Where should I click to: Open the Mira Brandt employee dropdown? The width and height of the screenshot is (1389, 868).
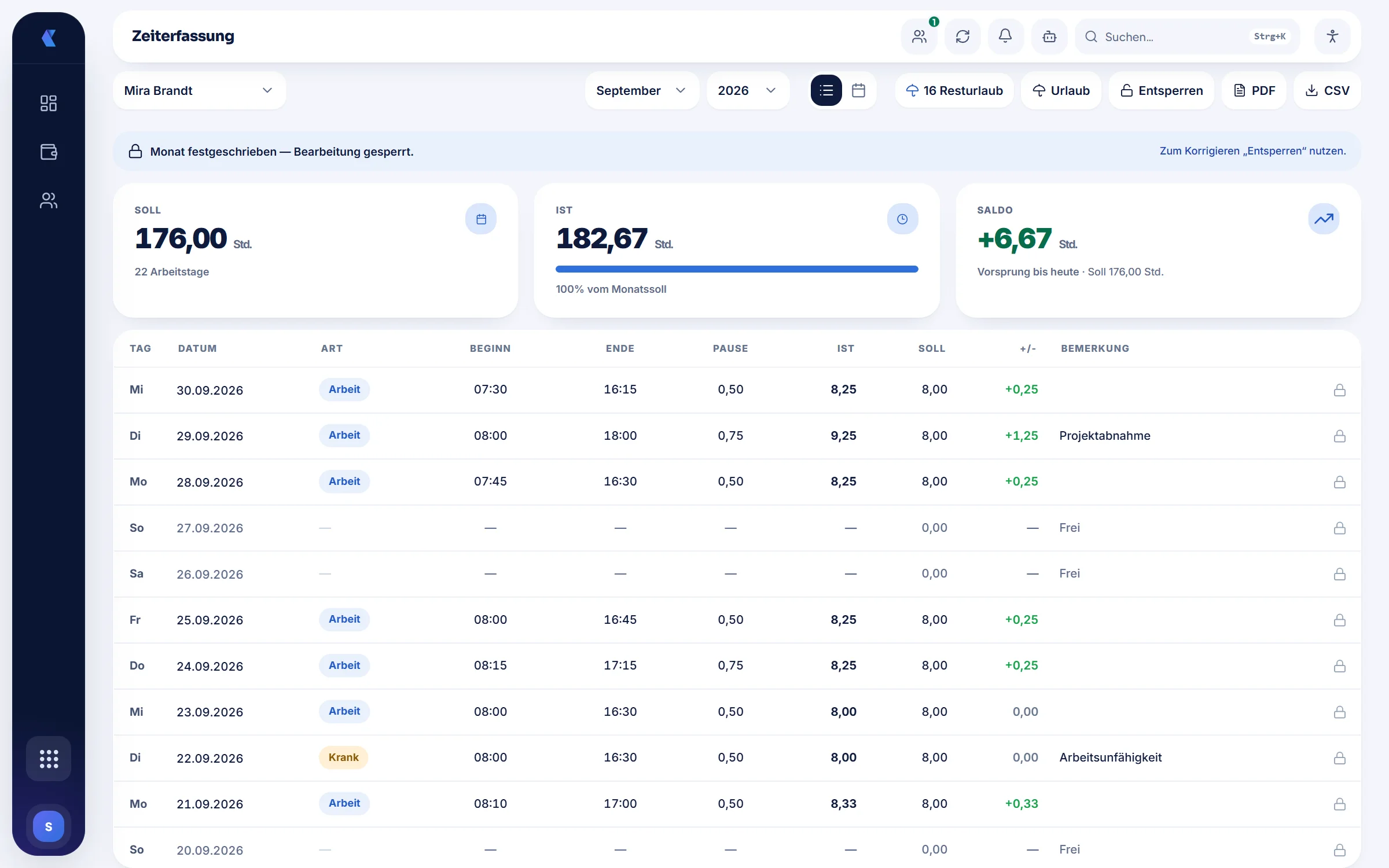coord(199,90)
